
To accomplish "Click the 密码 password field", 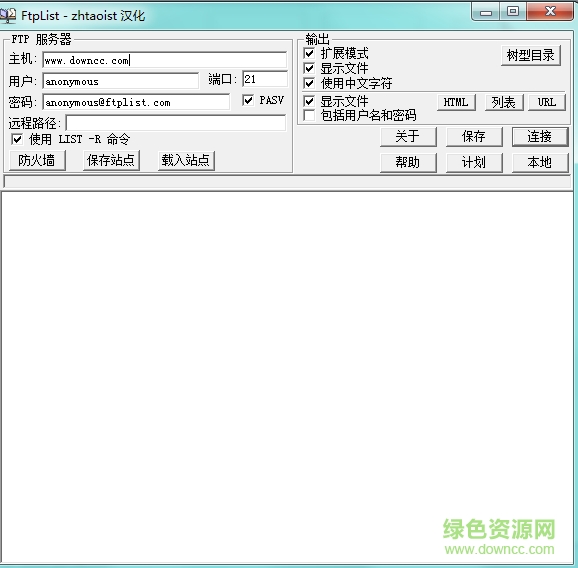I will (136, 102).
